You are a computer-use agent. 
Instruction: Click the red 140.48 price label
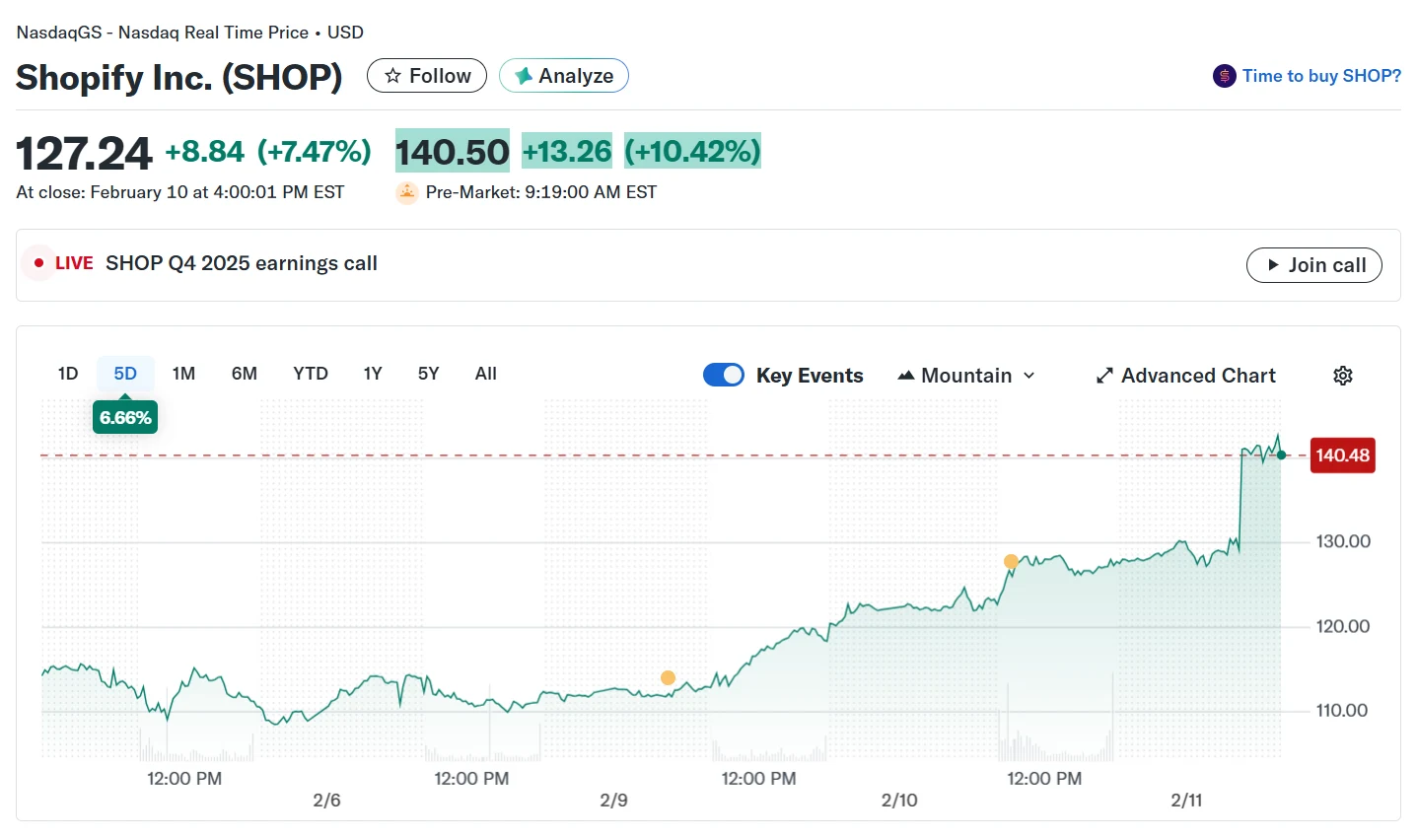[1342, 455]
